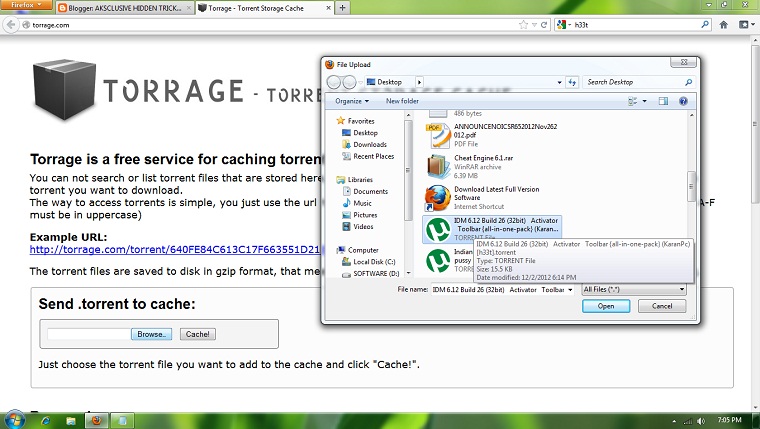The height and width of the screenshot is (429, 760).
Task: Open the views options dropdown arrow
Action: coord(644,101)
